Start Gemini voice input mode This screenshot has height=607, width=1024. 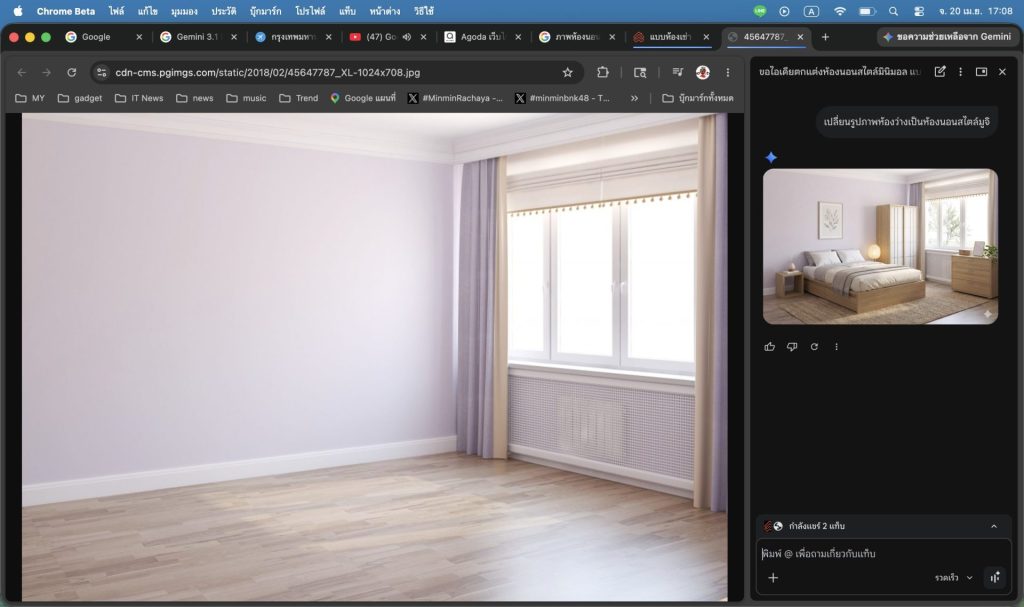coord(994,577)
